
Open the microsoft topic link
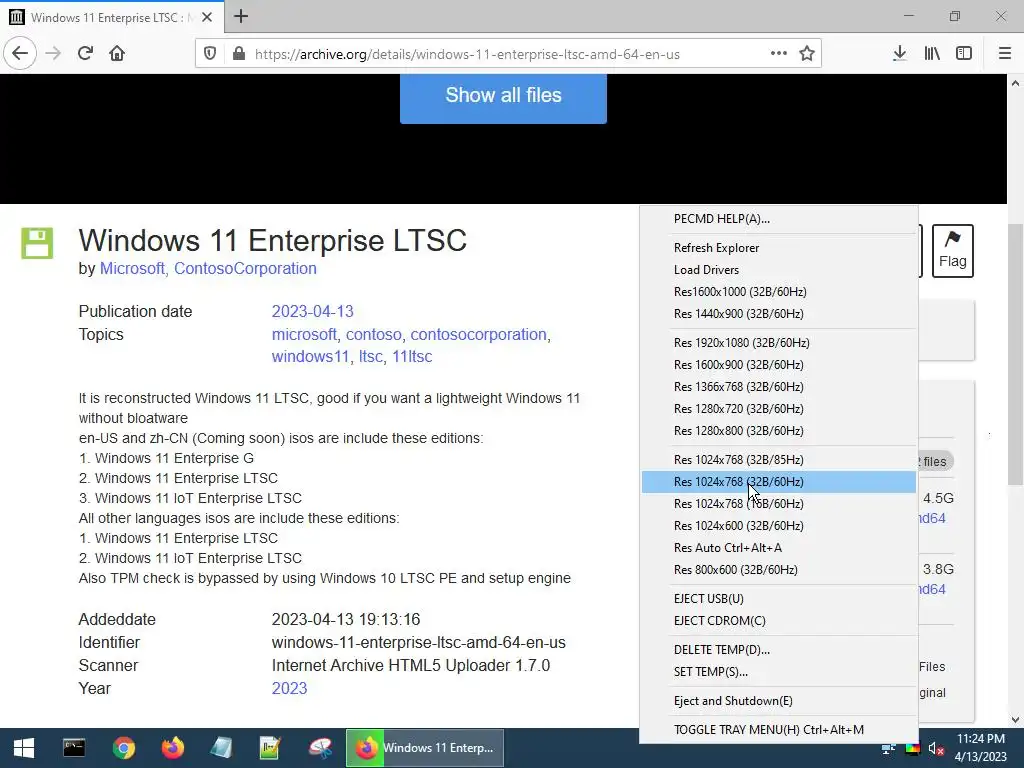tap(304, 334)
